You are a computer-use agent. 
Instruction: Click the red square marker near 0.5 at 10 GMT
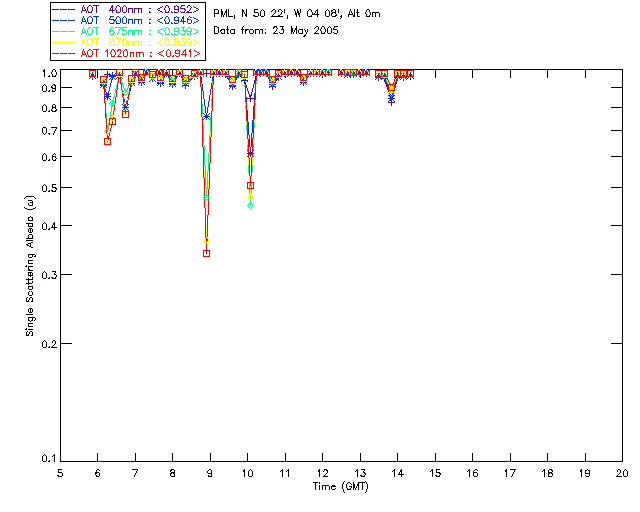tap(251, 185)
